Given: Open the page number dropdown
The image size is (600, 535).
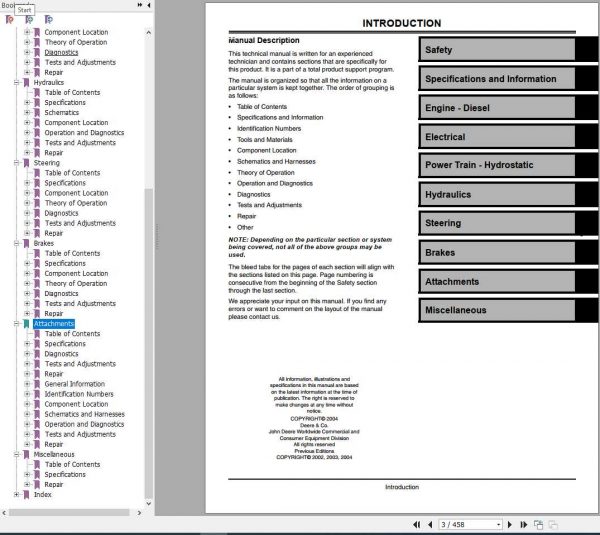Looking at the screenshot, I should (x=499, y=524).
